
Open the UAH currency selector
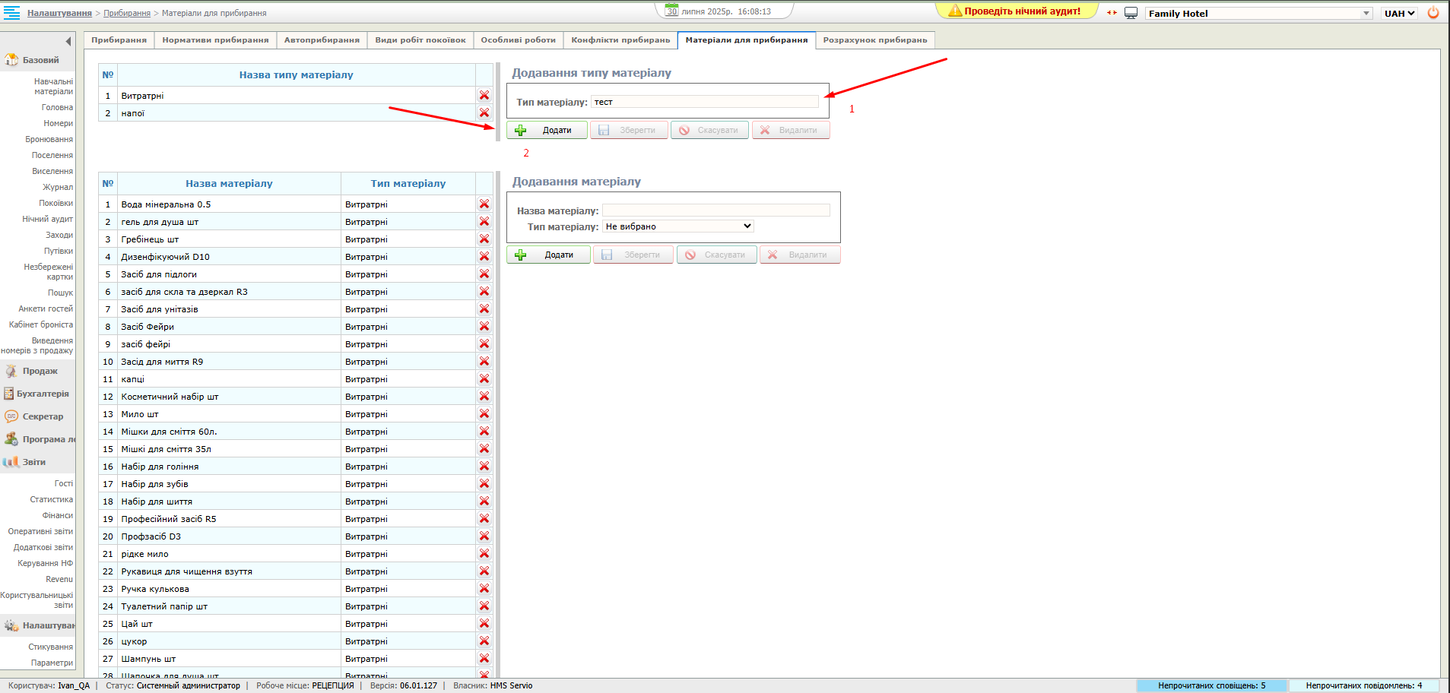click(x=1399, y=14)
